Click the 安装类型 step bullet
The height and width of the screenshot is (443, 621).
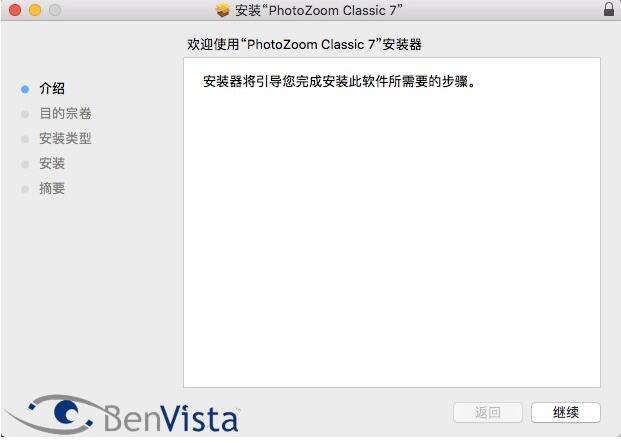(25, 139)
